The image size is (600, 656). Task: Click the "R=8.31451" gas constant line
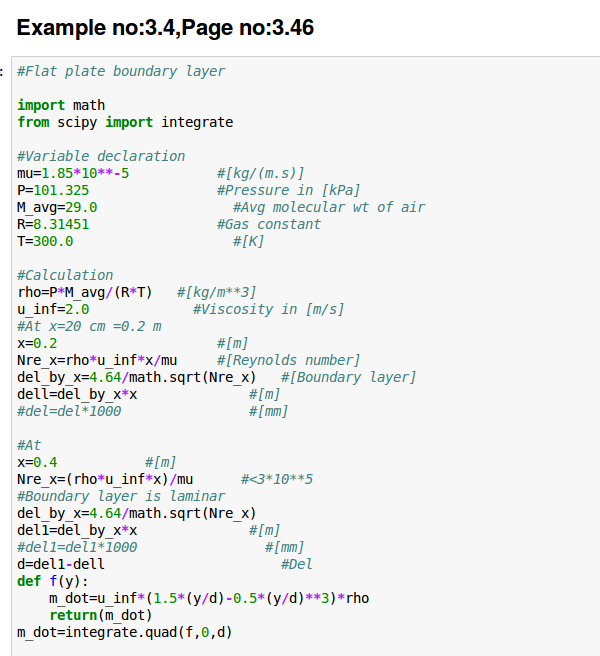coord(53,224)
